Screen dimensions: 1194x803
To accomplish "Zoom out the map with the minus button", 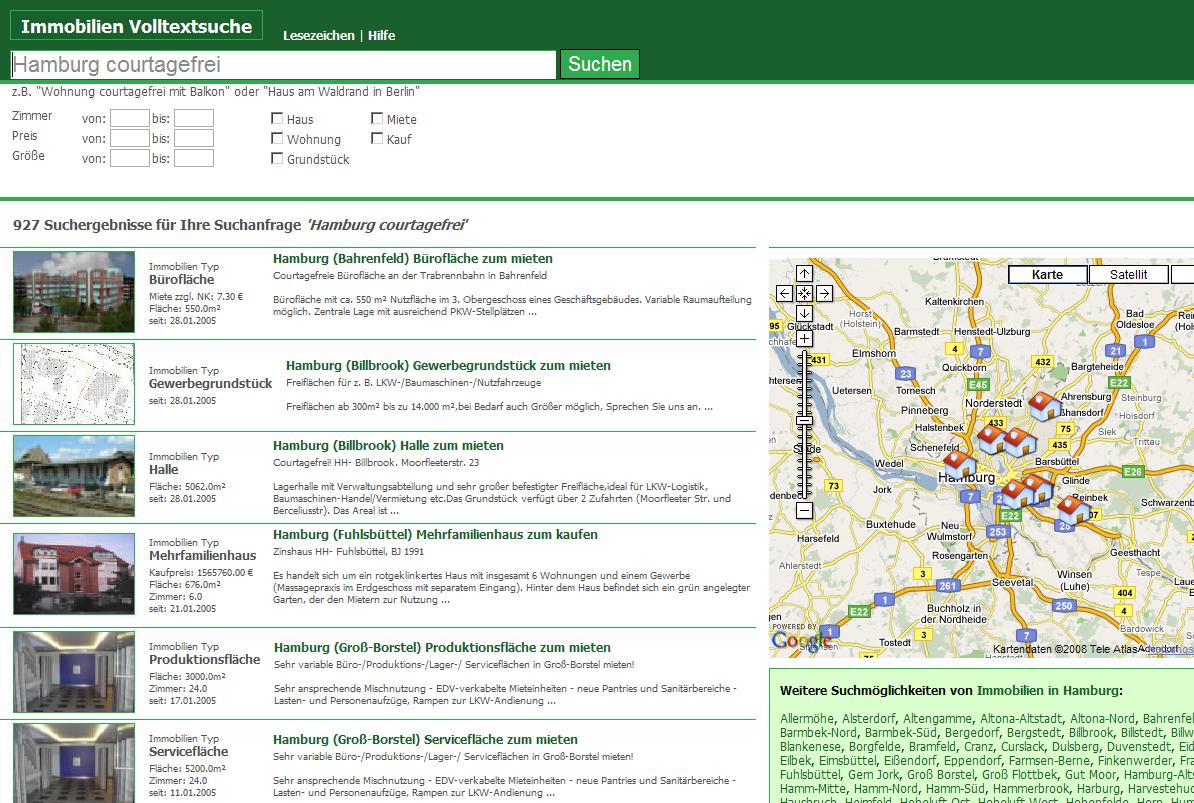I will [804, 511].
